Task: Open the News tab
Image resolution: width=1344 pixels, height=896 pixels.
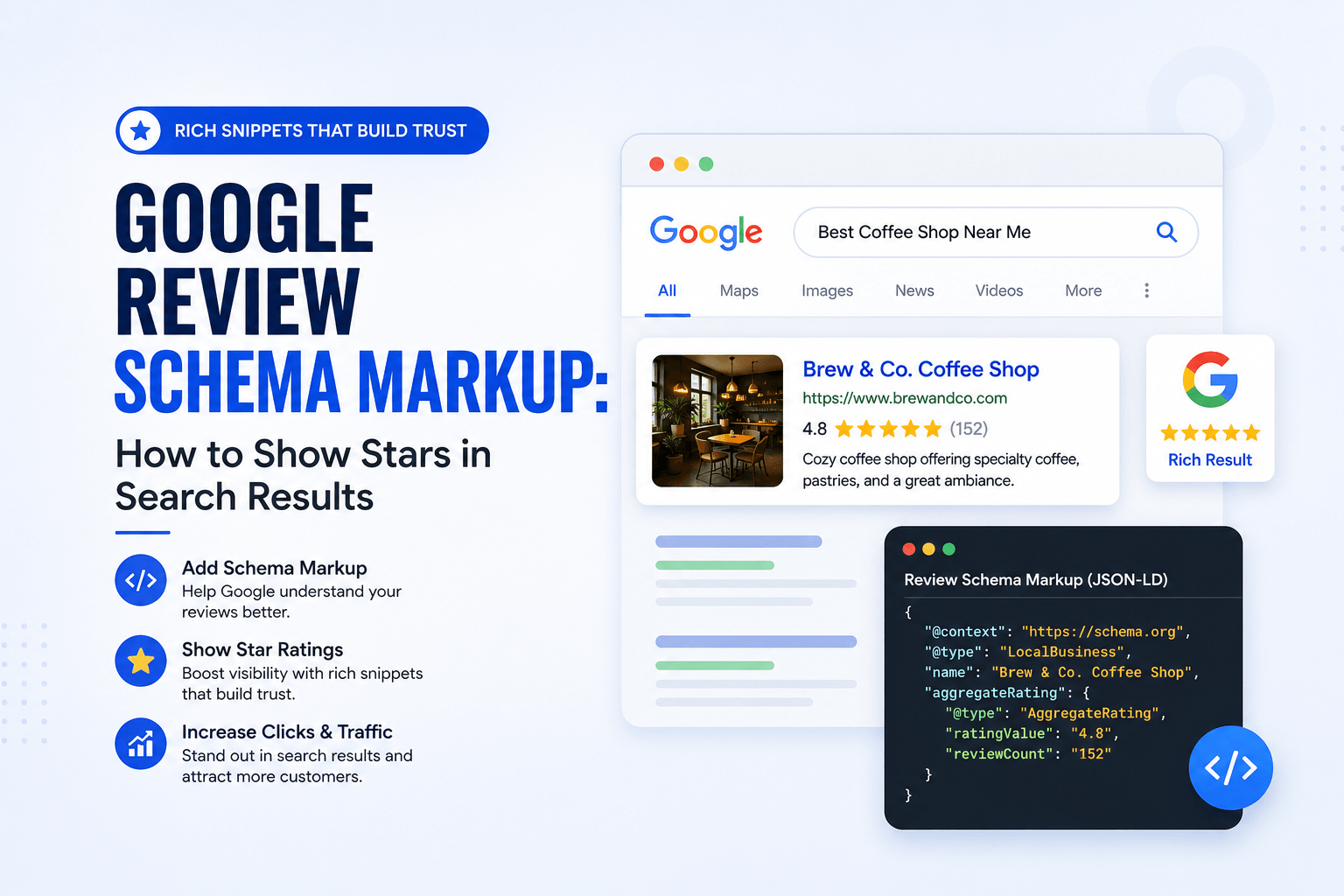Action: click(914, 290)
